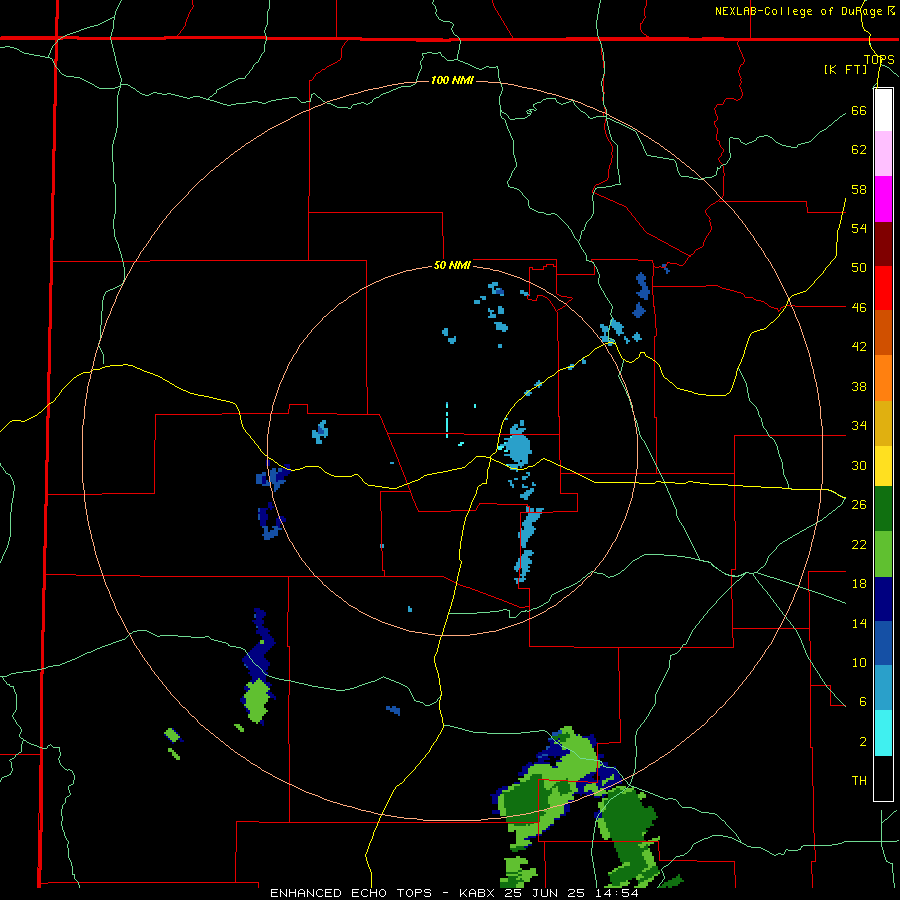Click the legend value "26"
This screenshot has width=900, height=900.
pos(859,505)
